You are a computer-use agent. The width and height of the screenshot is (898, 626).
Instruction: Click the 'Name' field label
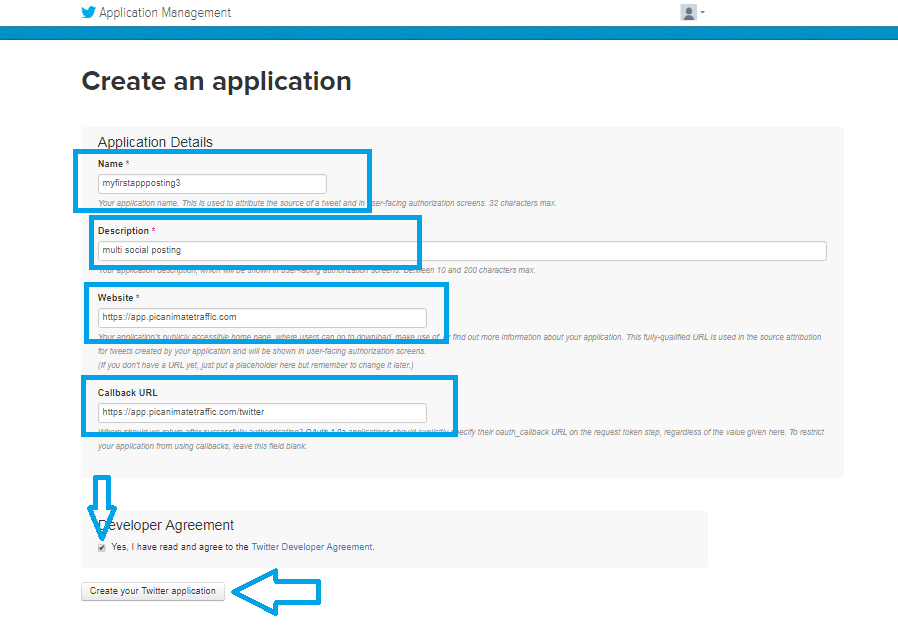click(111, 164)
